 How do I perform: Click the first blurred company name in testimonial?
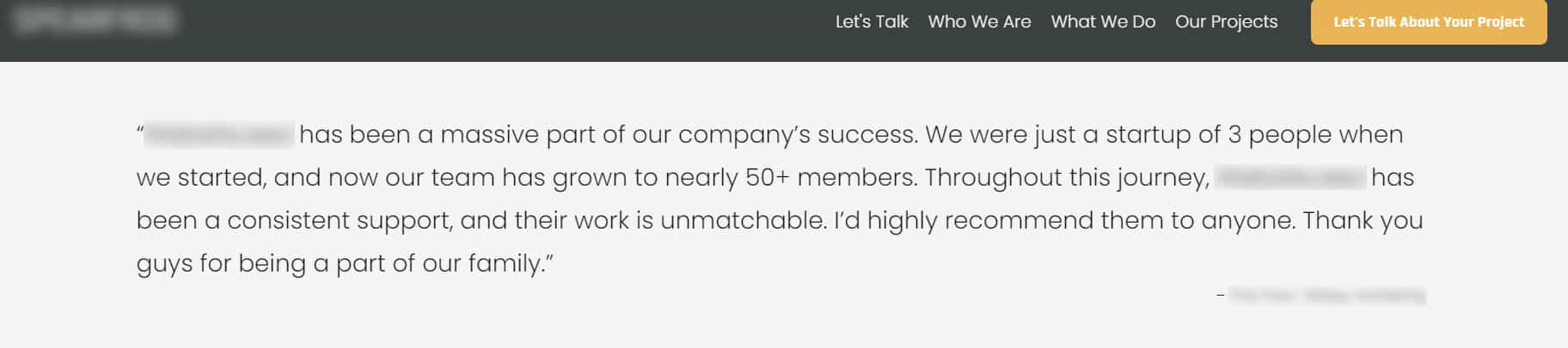tap(219, 134)
